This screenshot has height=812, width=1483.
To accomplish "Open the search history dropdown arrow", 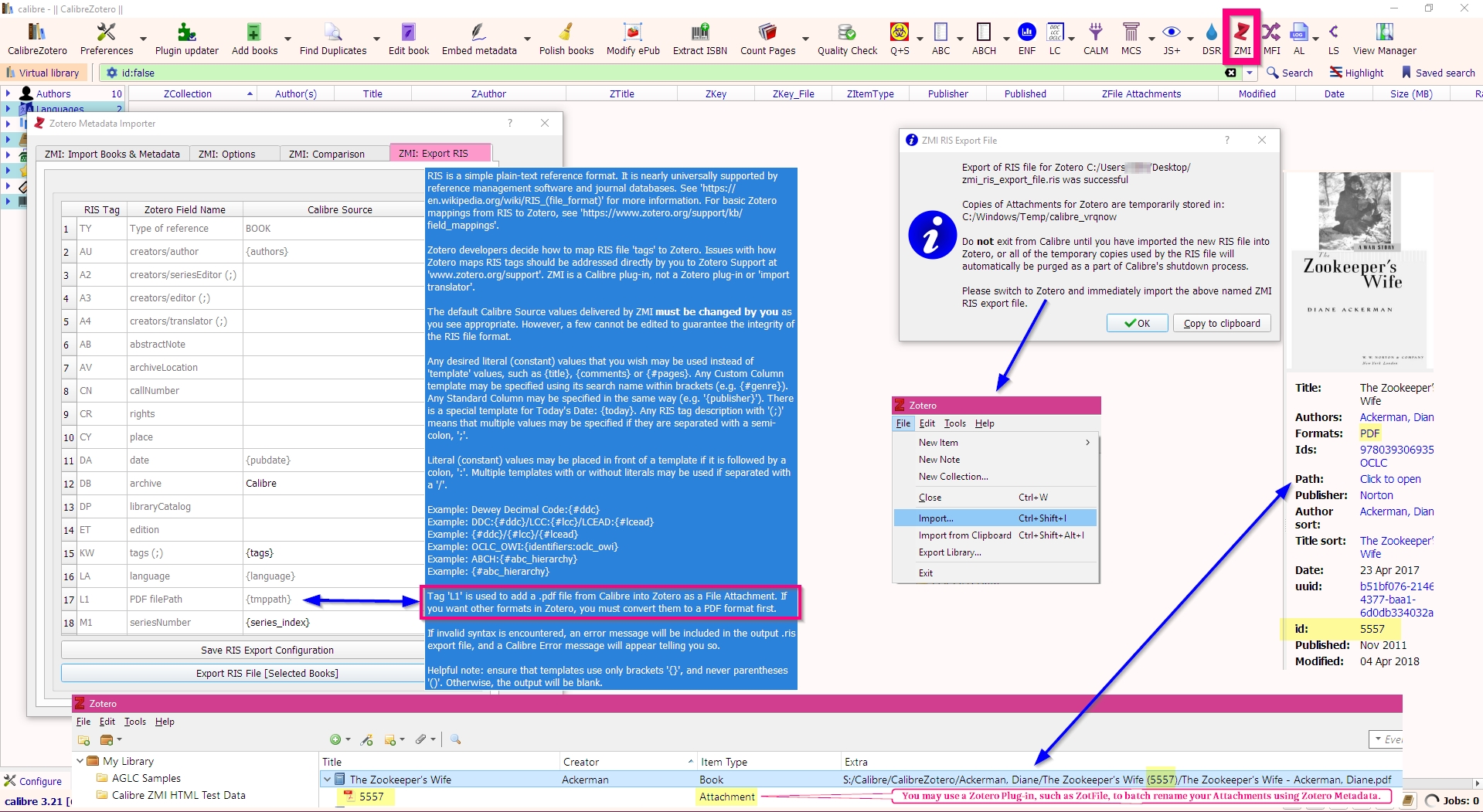I will 1250,73.
